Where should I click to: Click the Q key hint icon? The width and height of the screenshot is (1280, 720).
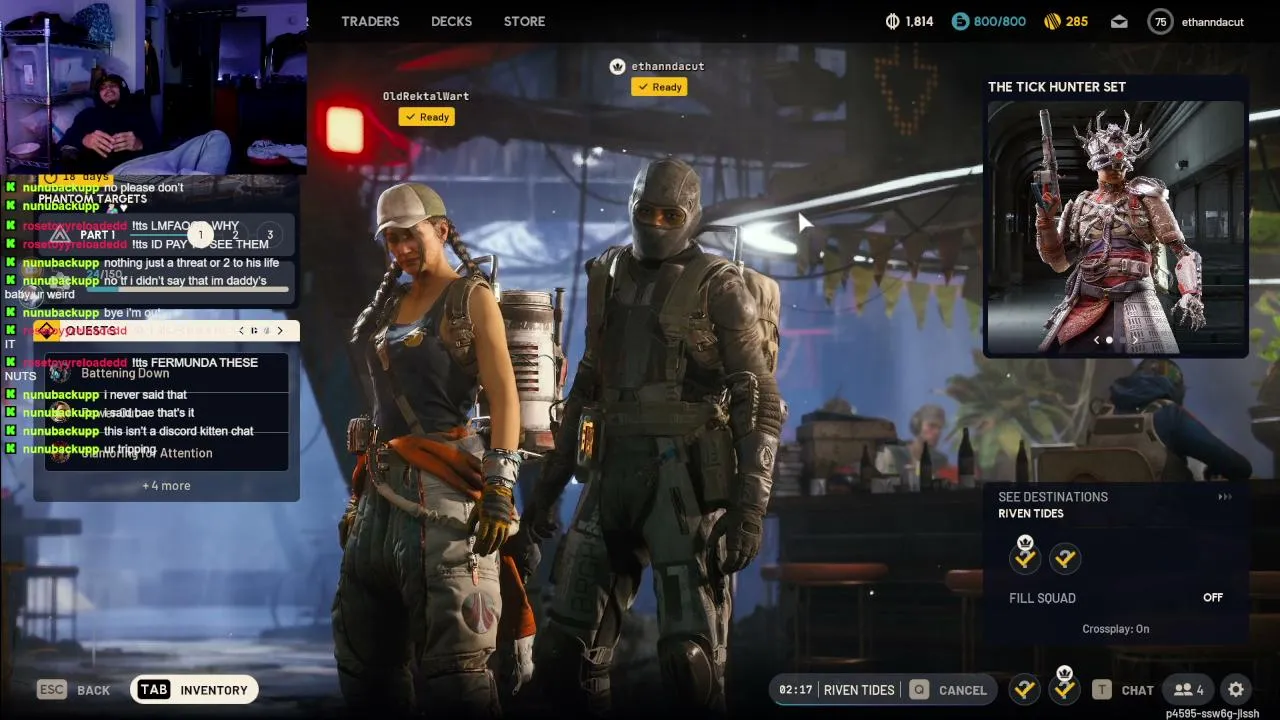(918, 690)
